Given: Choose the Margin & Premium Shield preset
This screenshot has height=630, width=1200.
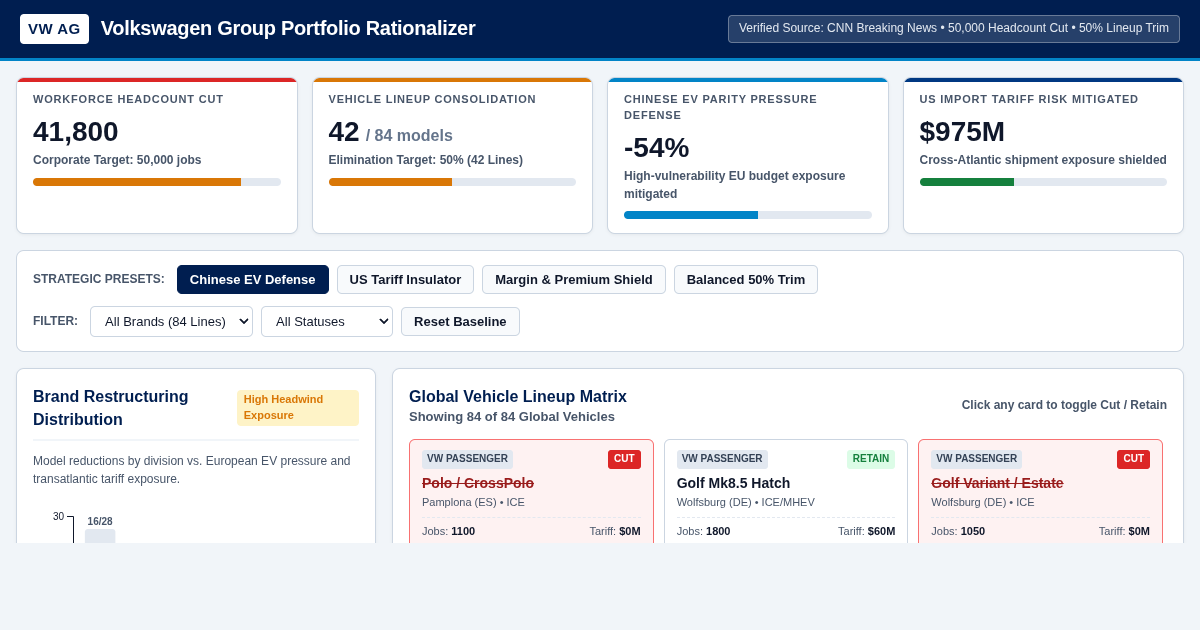Looking at the screenshot, I should click(x=574, y=279).
